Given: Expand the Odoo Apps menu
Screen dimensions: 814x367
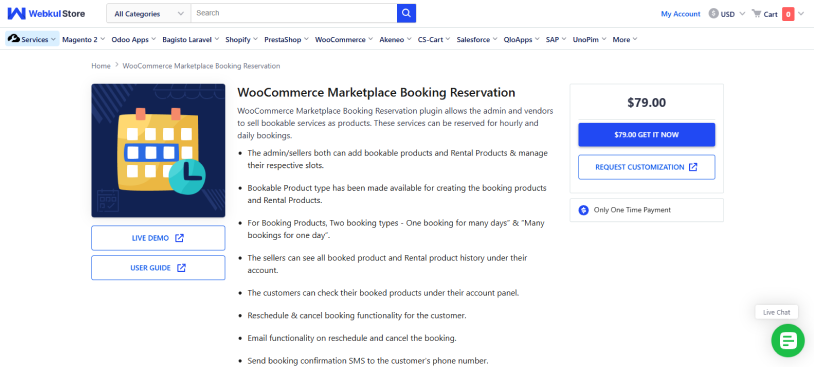Looking at the screenshot, I should (x=134, y=39).
